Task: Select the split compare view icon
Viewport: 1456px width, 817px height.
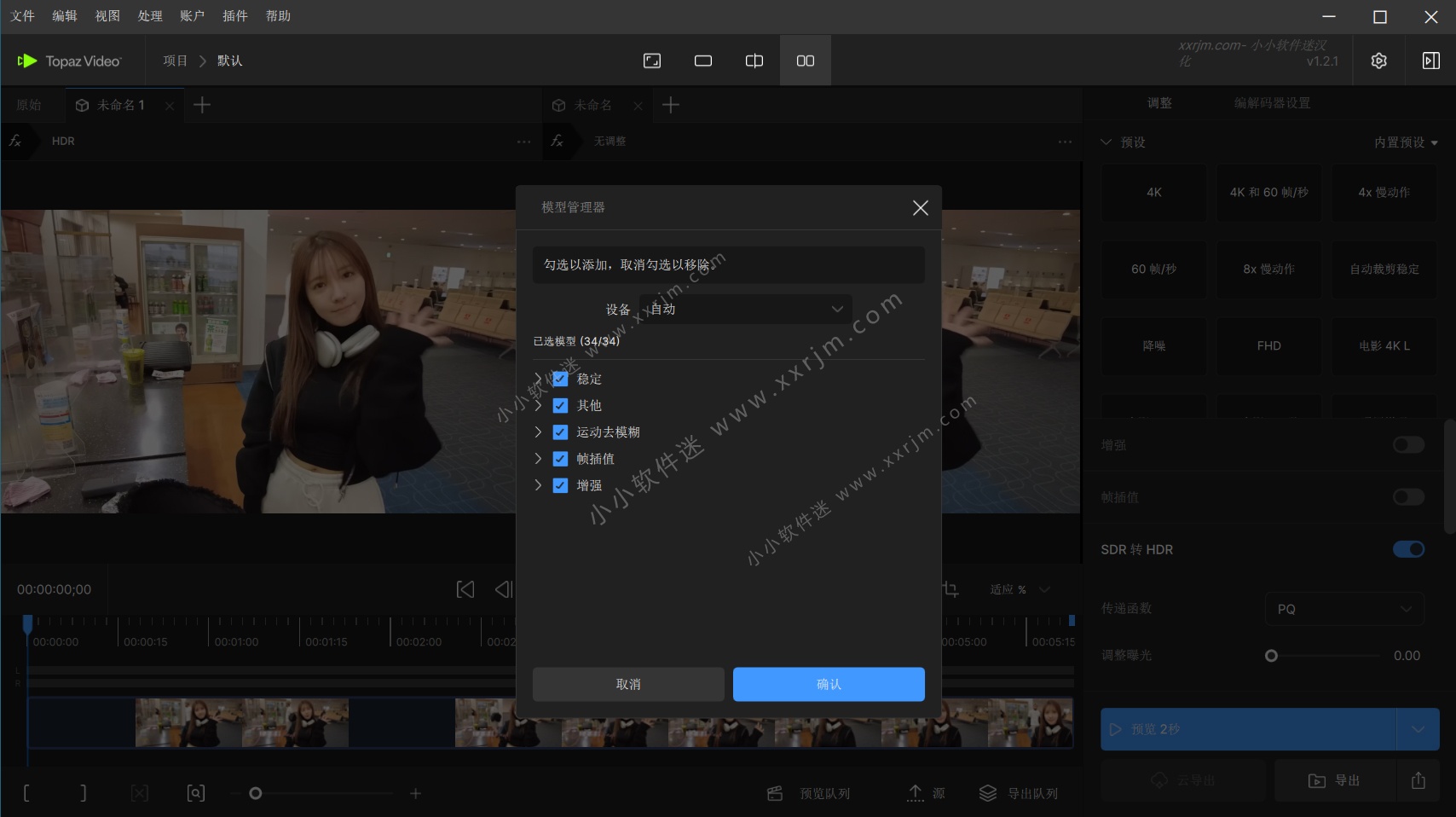Action: click(x=754, y=61)
